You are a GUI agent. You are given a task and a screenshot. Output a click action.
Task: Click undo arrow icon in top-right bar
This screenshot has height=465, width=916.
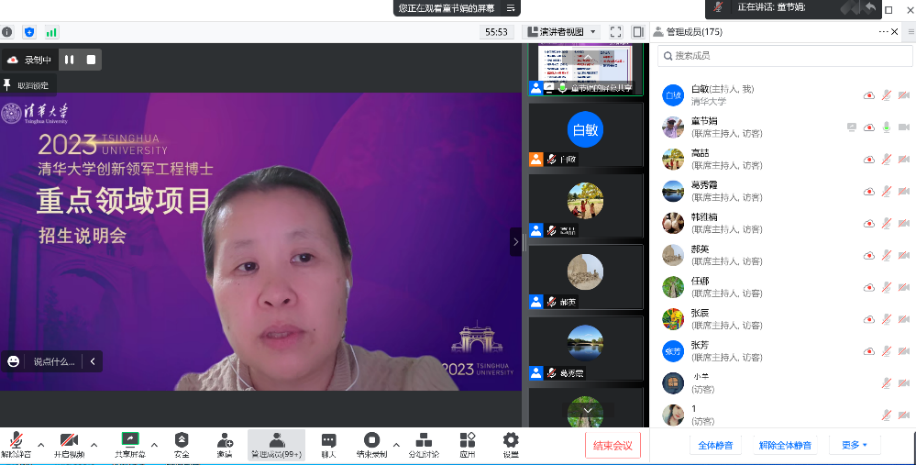[x=870, y=8]
